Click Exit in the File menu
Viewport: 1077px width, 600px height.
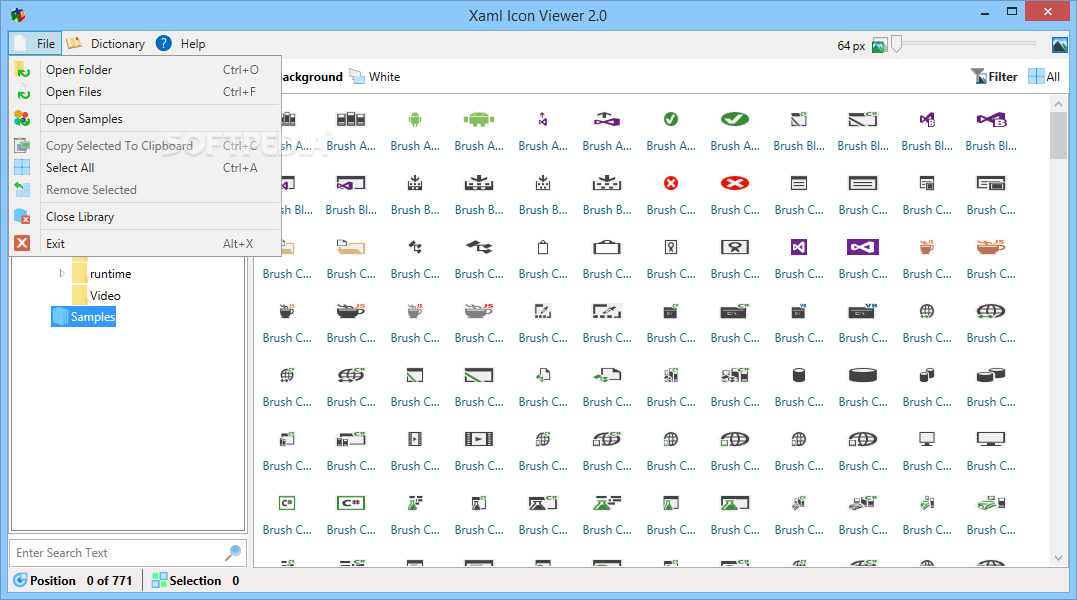146,244
